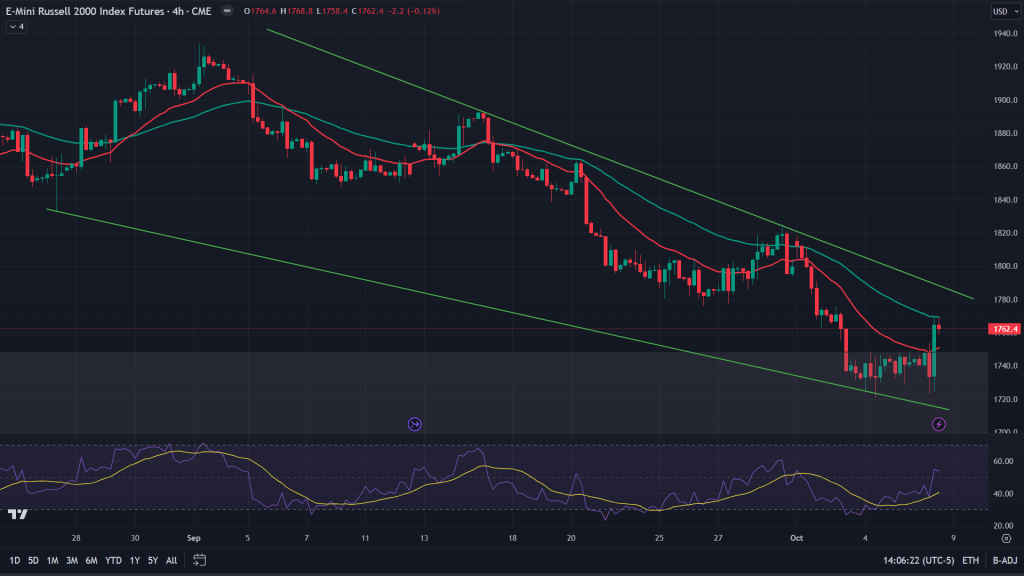Click the TradingView logo icon
This screenshot has width=1024, height=576.
pos(17,514)
